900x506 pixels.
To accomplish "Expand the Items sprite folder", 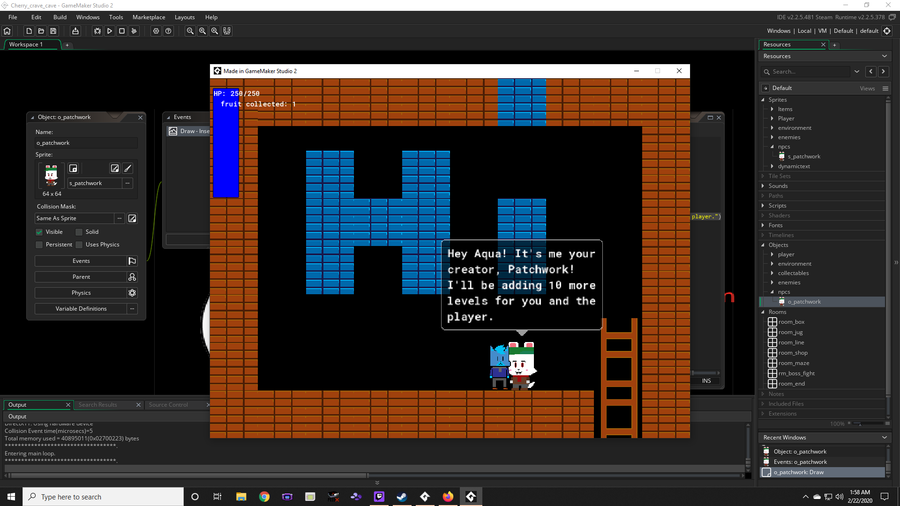I will [773, 109].
